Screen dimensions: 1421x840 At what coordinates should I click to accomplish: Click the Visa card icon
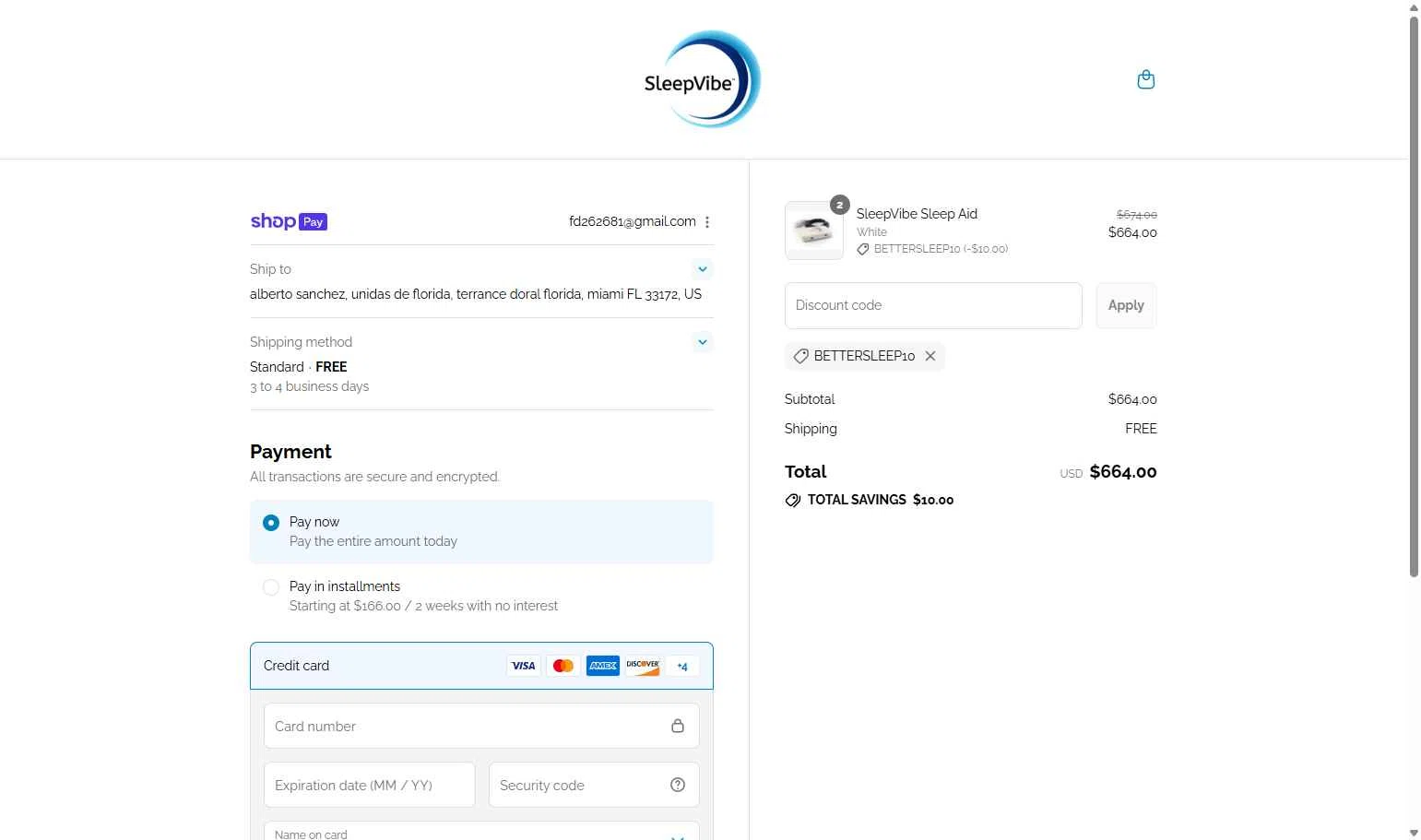coord(524,666)
